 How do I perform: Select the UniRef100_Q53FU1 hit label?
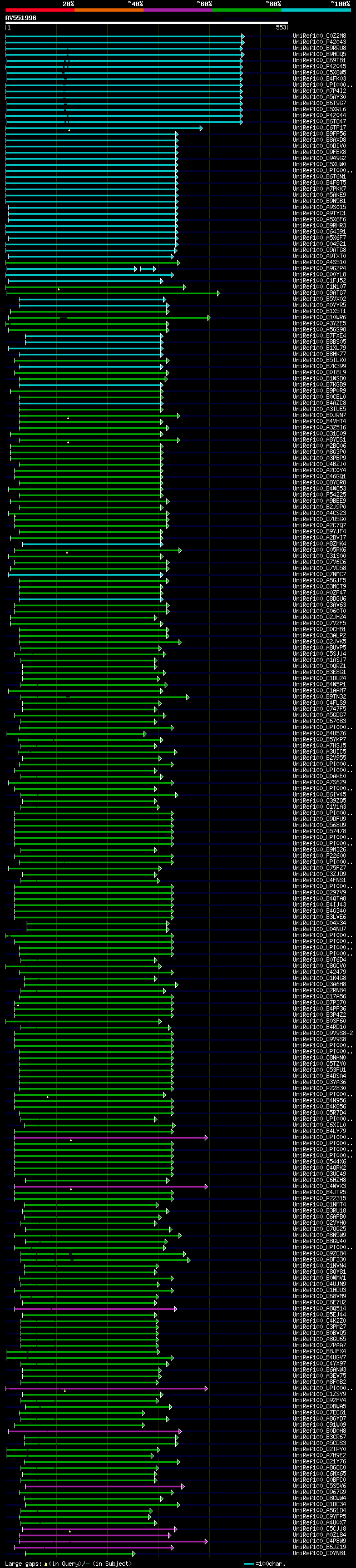click(x=319, y=1070)
